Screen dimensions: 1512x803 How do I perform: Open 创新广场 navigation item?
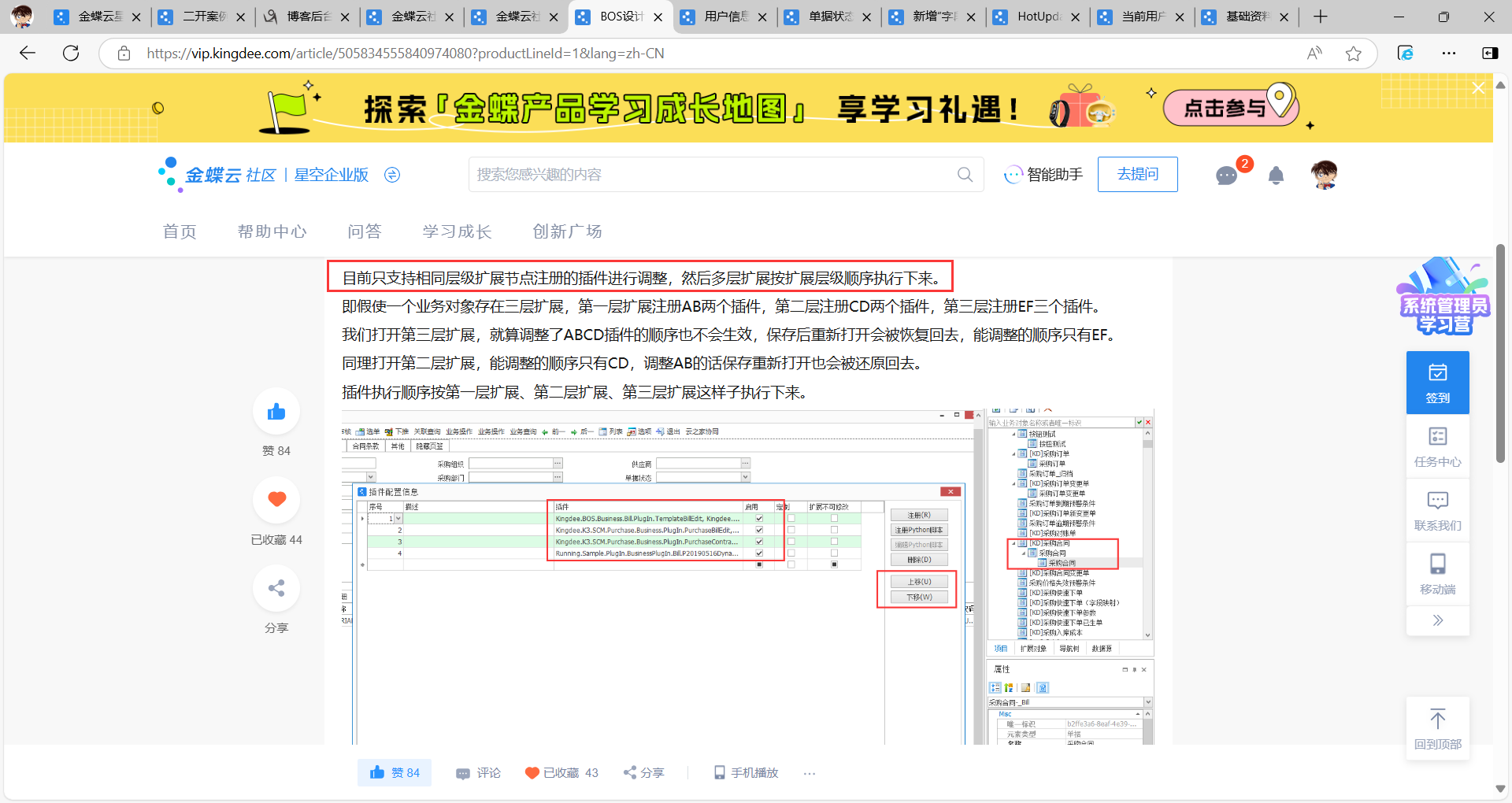point(568,231)
